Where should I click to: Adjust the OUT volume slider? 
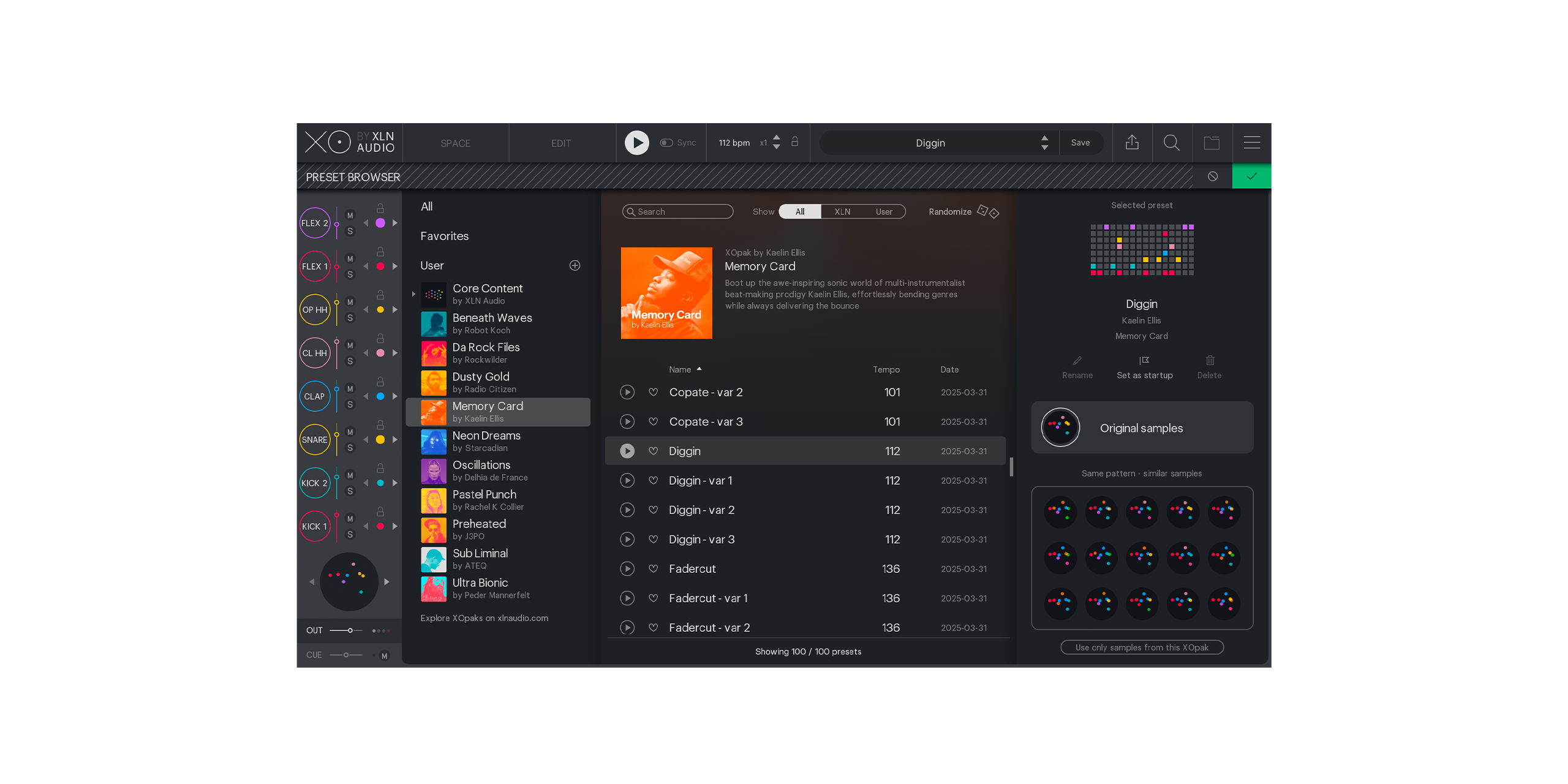[346, 630]
